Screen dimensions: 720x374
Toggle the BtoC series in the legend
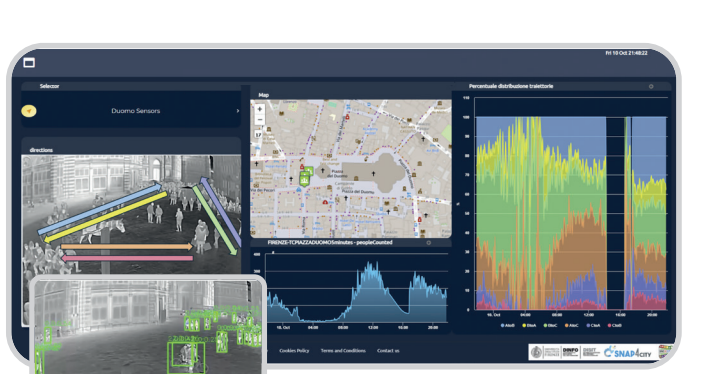551,325
